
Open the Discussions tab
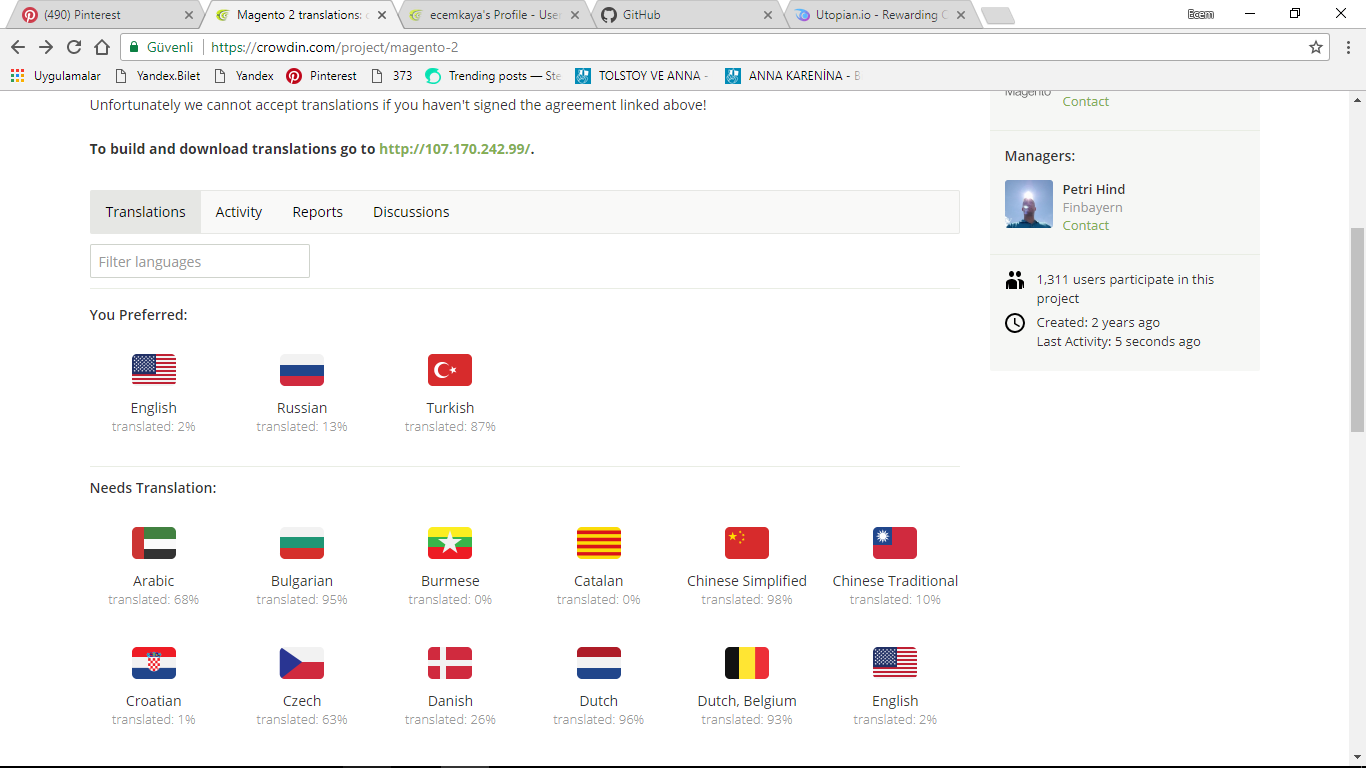coord(411,212)
